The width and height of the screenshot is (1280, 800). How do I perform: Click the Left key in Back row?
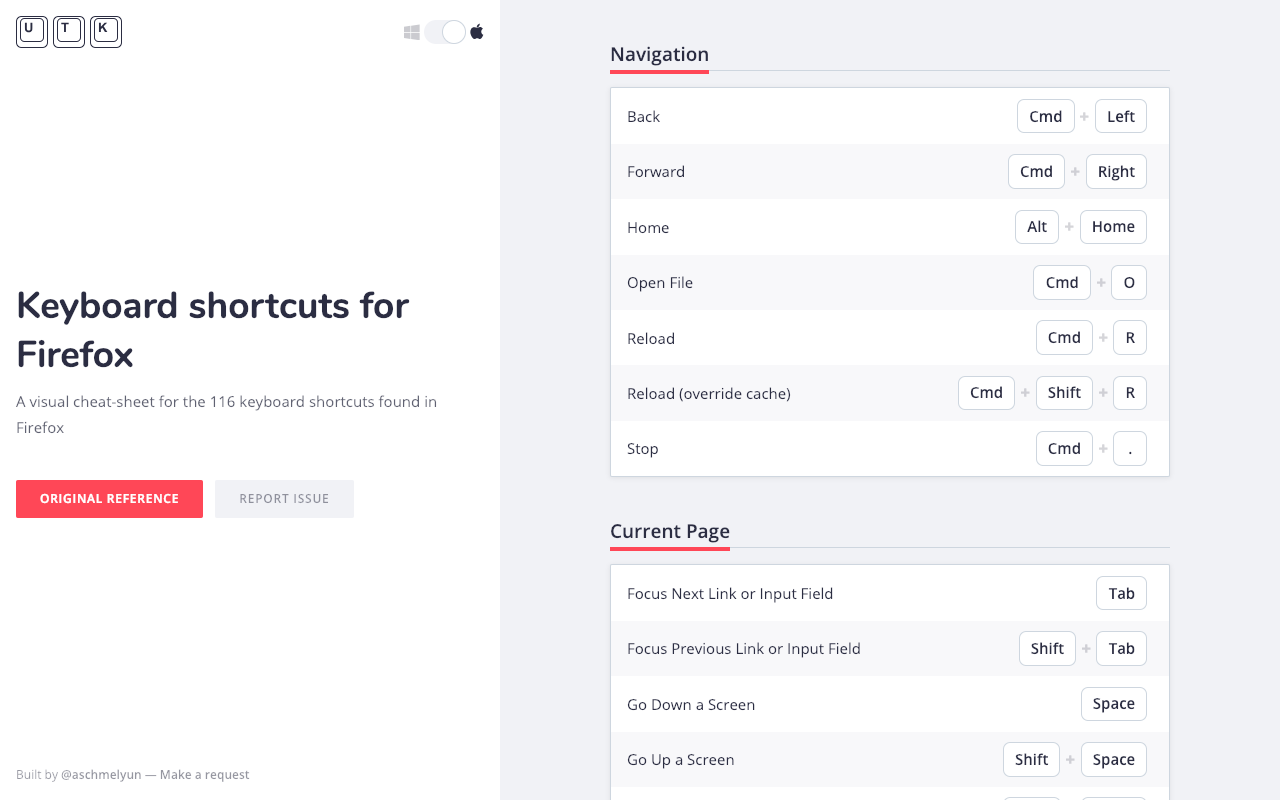1120,117
